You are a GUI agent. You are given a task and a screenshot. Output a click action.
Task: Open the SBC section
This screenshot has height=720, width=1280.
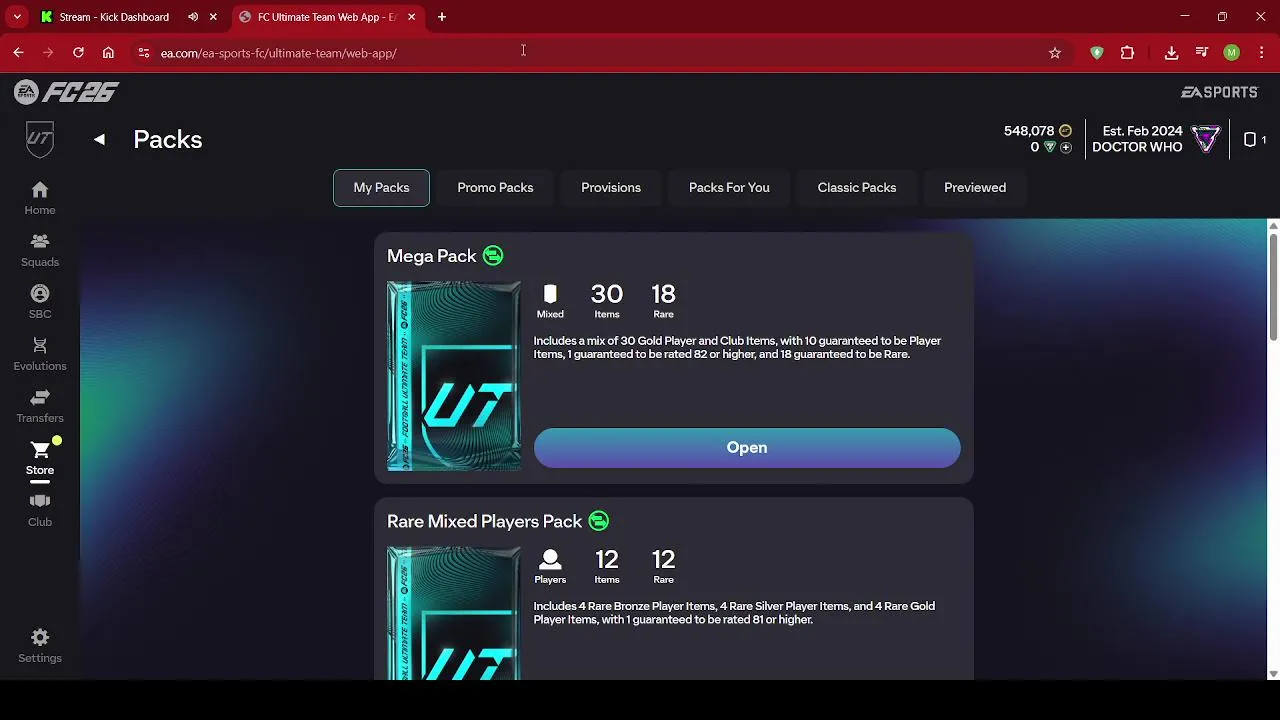40,302
